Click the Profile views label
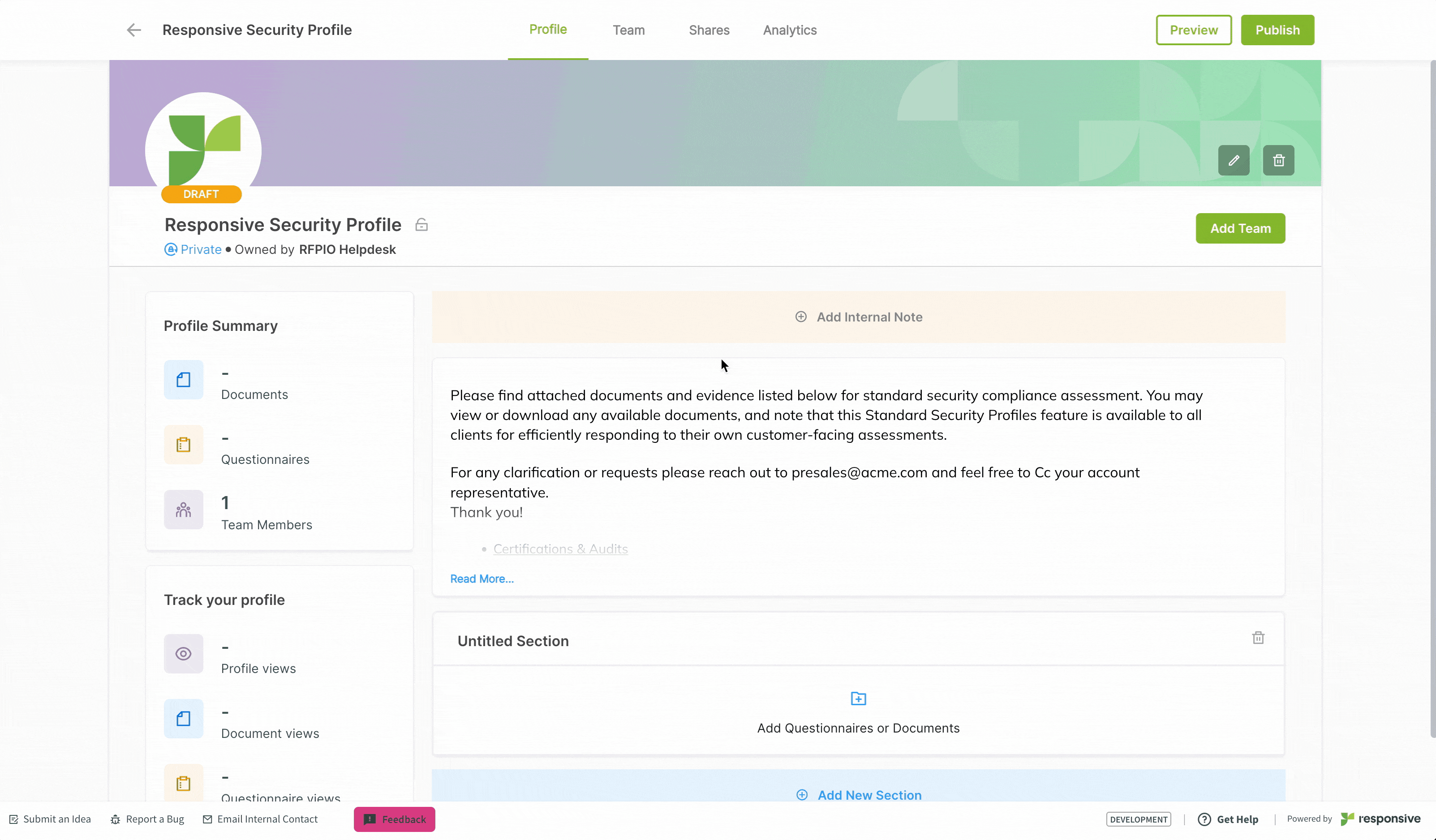This screenshot has height=840, width=1436. point(258,669)
